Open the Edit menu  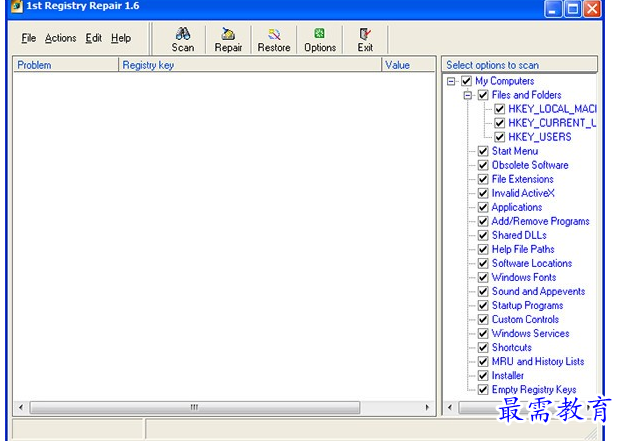pyautogui.click(x=94, y=38)
